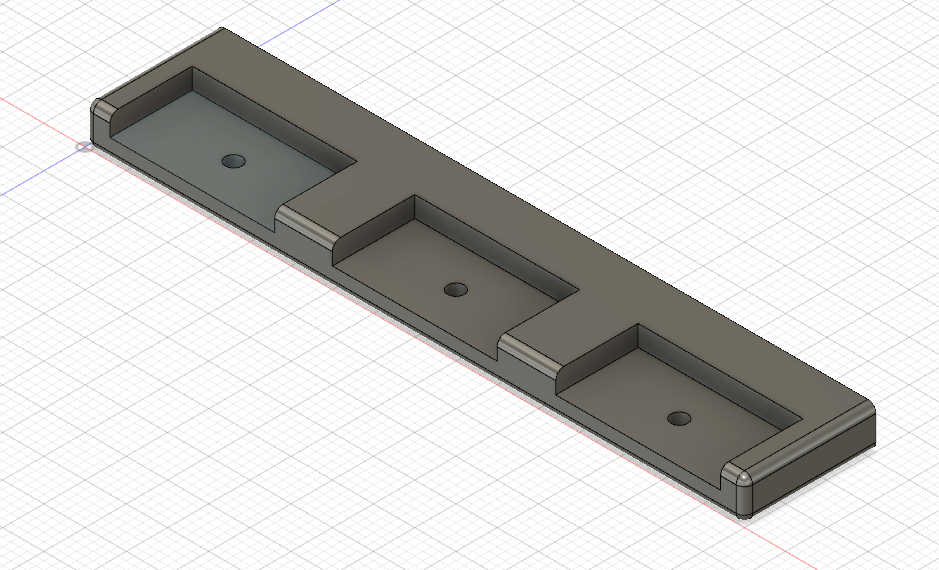Click the back wall of the right pocket
This screenshot has height=570, width=939.
pyautogui.click(x=718, y=369)
